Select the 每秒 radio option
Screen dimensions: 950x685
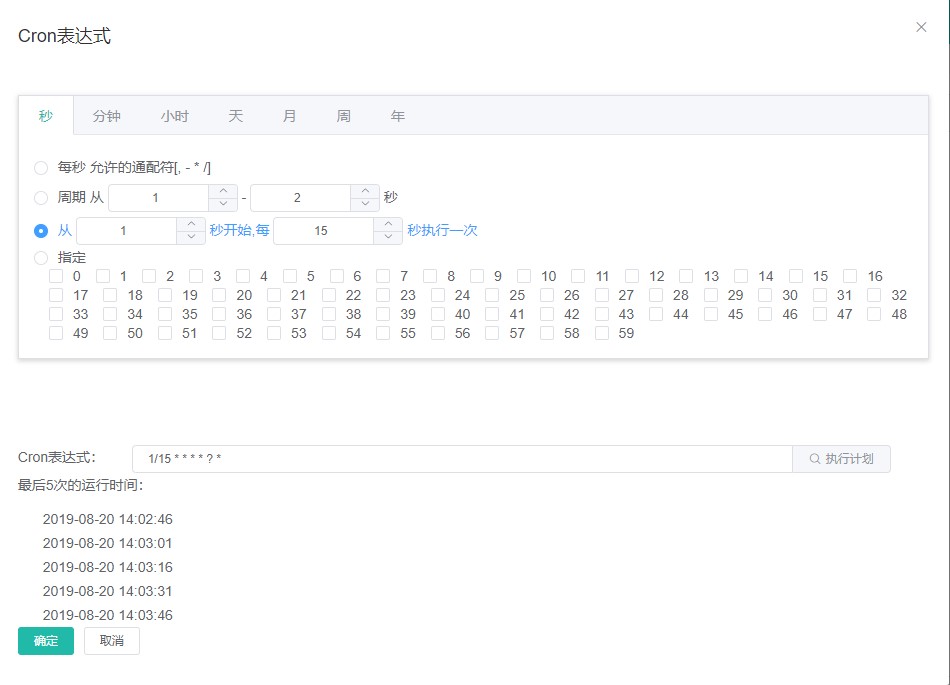tap(40, 168)
